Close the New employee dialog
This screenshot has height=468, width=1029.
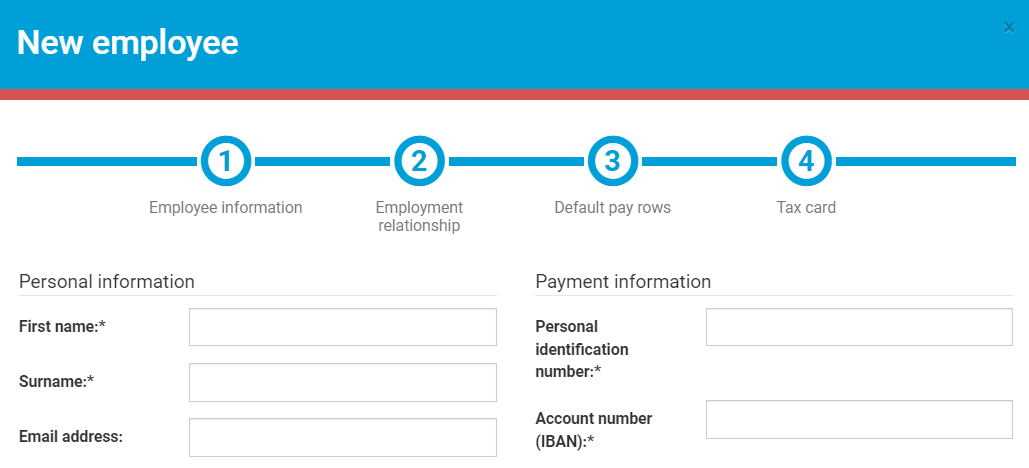tap(1009, 28)
